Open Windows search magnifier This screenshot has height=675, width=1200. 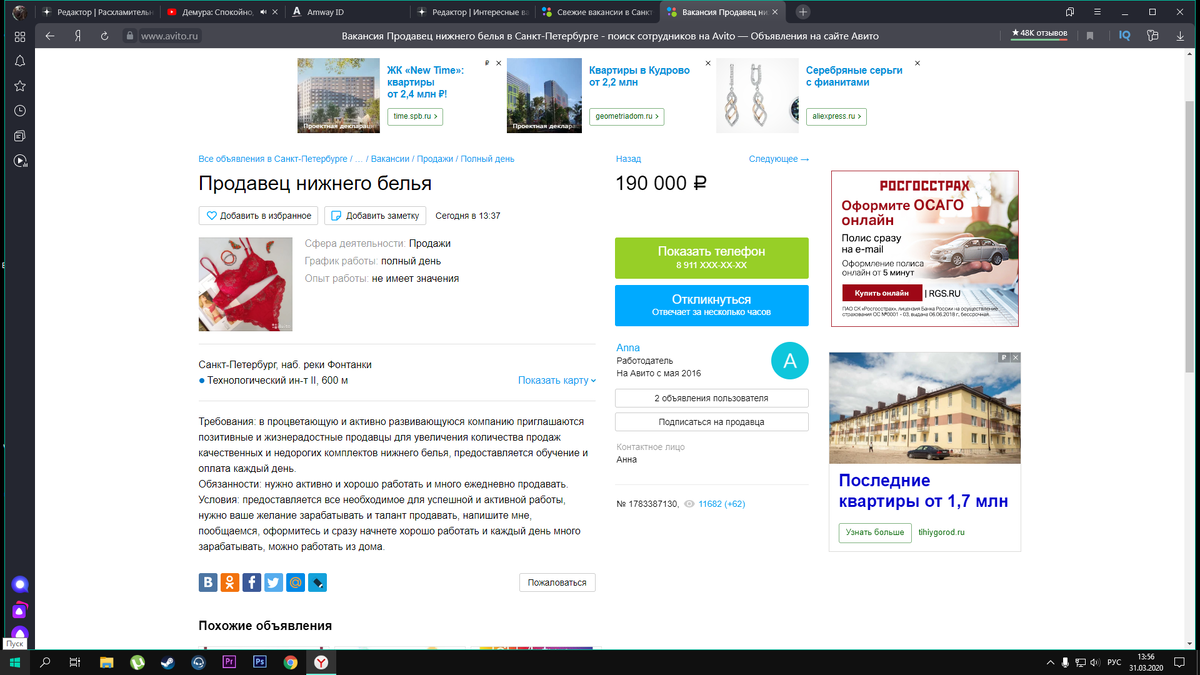click(x=45, y=662)
